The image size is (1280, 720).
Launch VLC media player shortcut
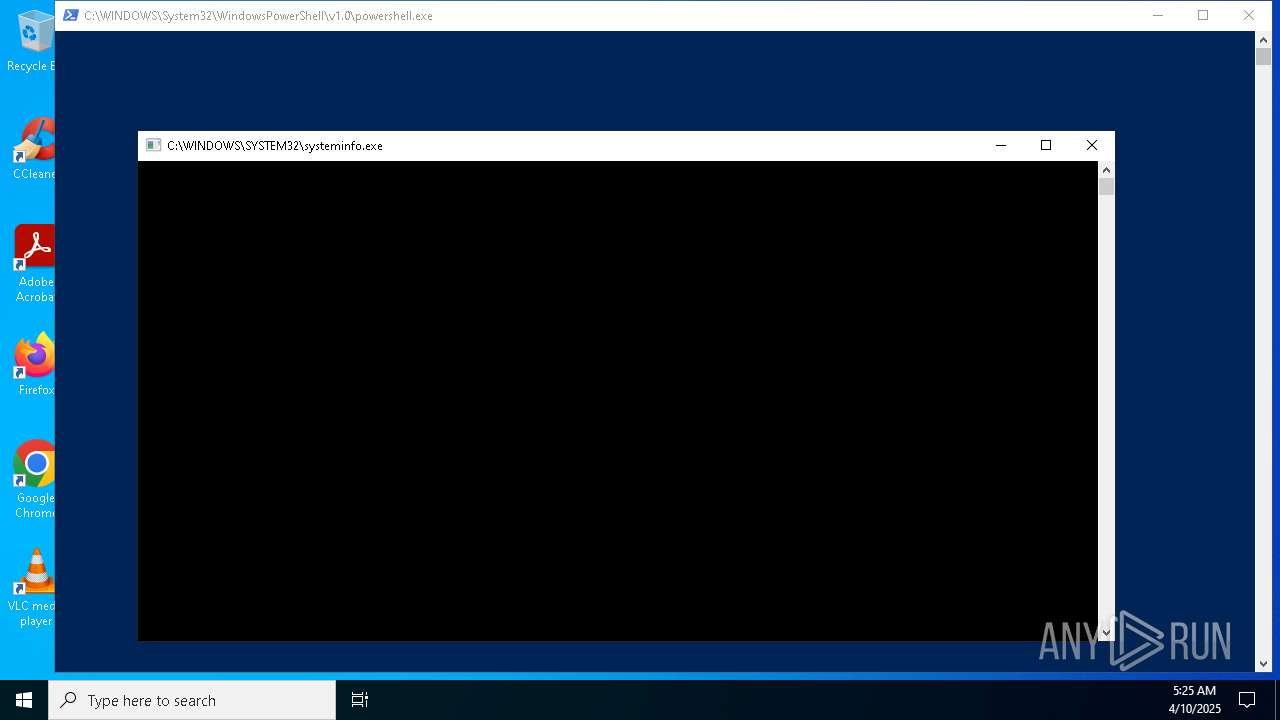coord(32,587)
